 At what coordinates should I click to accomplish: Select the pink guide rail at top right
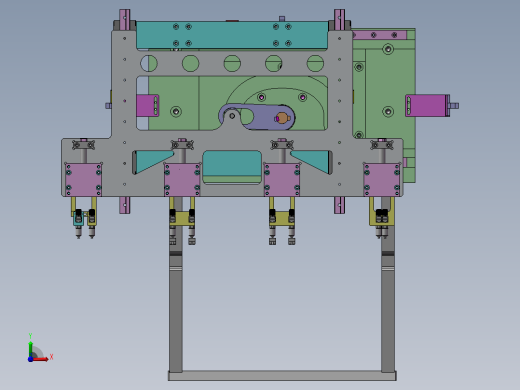coord(339,20)
